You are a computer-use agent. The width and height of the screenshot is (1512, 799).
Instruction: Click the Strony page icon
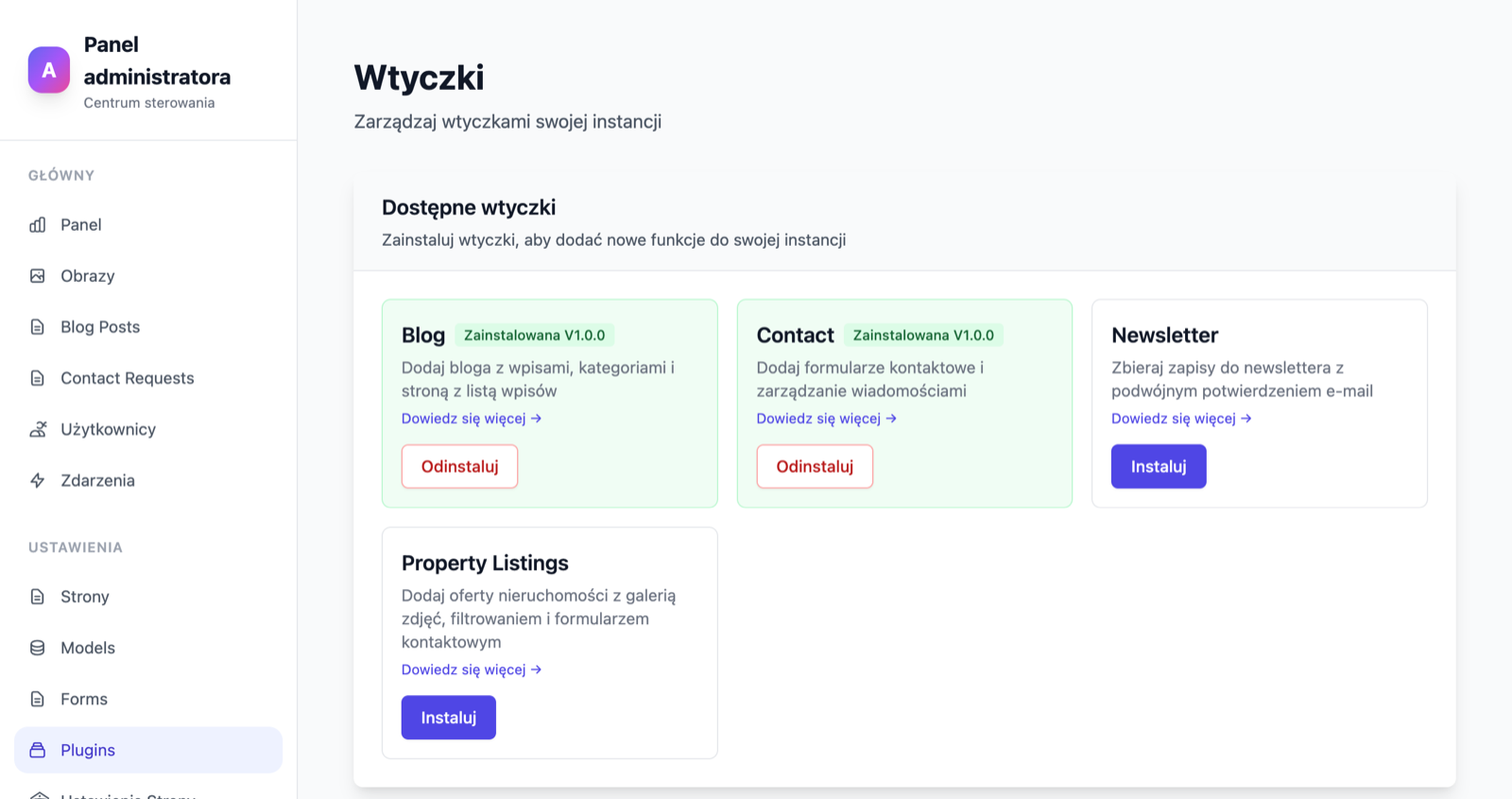38,597
